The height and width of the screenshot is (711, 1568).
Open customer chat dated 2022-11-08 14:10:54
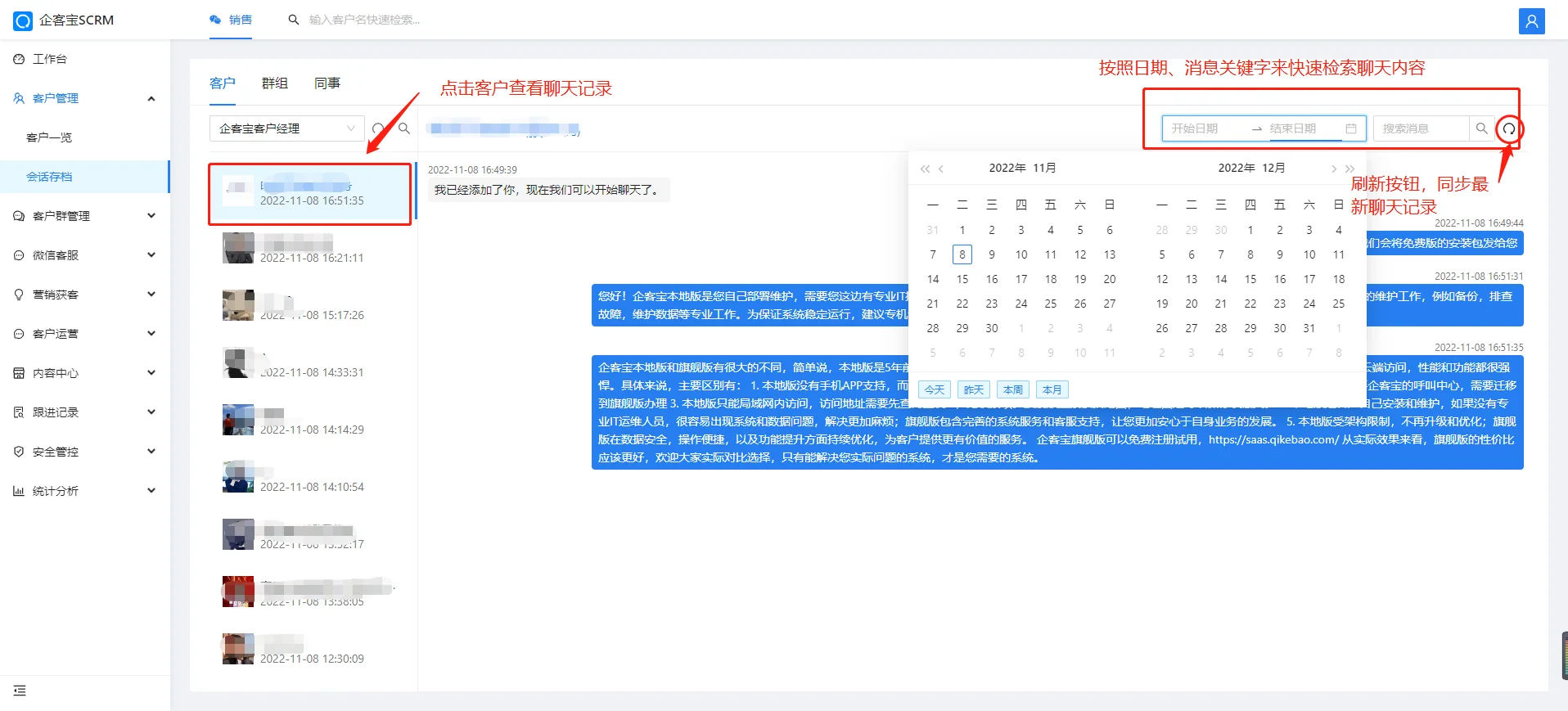pos(311,477)
